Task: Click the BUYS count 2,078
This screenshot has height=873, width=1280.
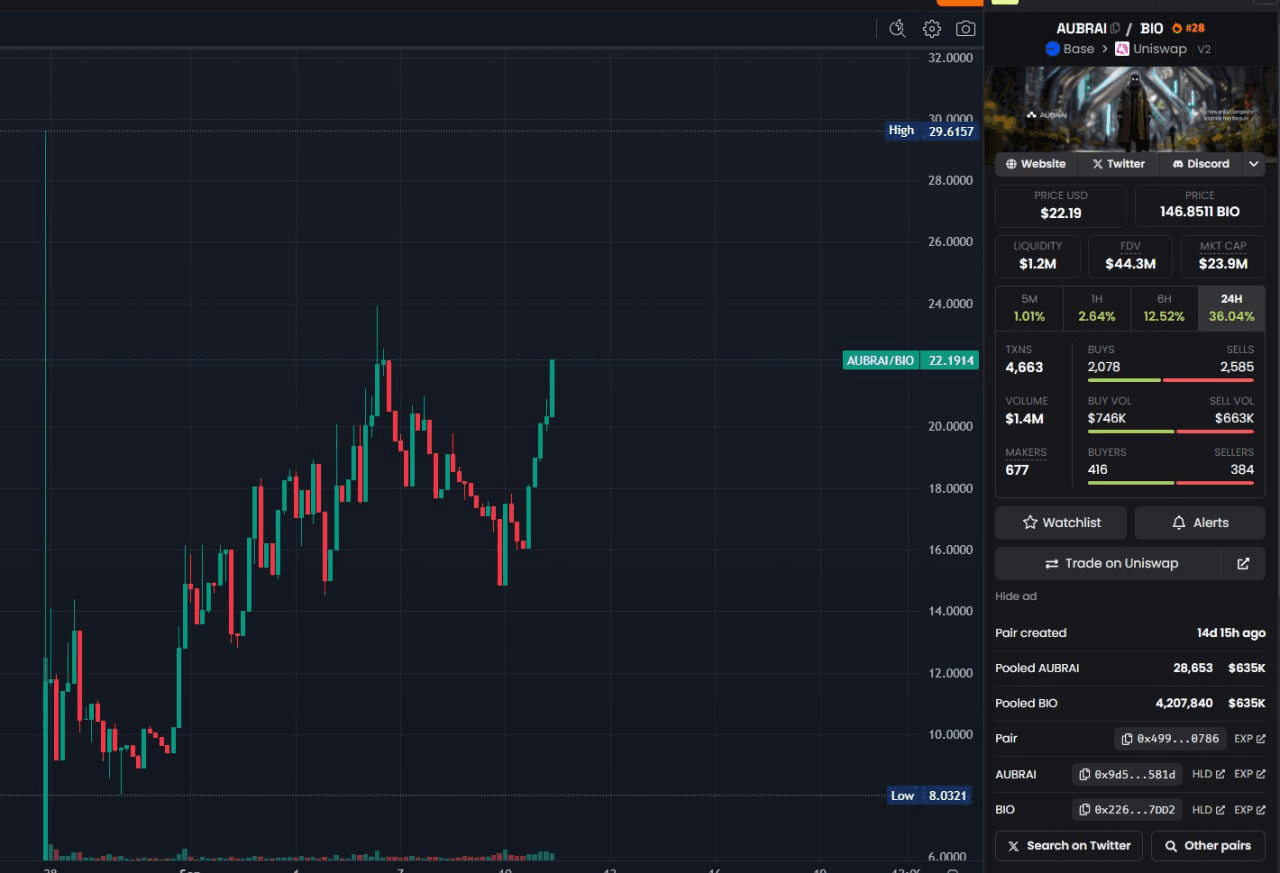Action: click(1104, 367)
